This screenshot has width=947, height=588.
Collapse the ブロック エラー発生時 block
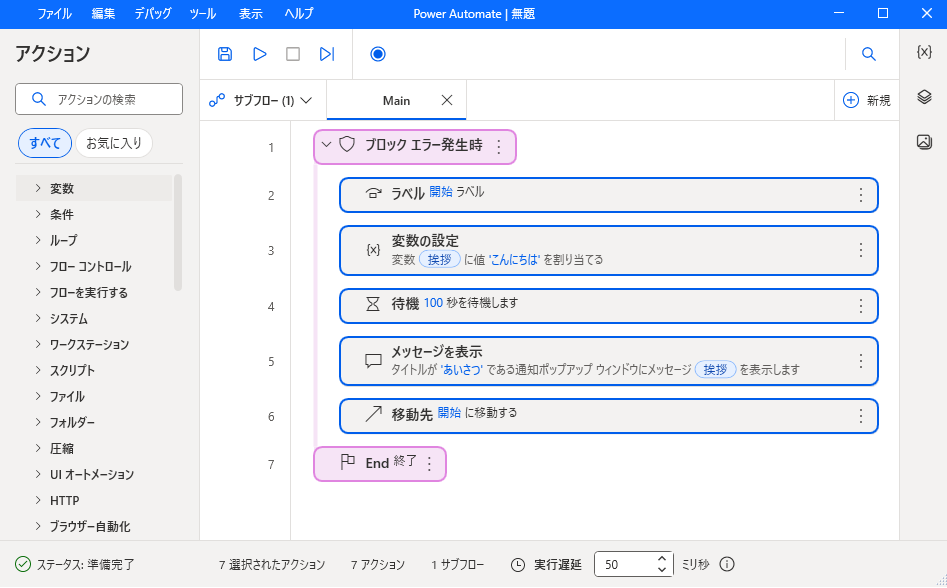pyautogui.click(x=326, y=145)
